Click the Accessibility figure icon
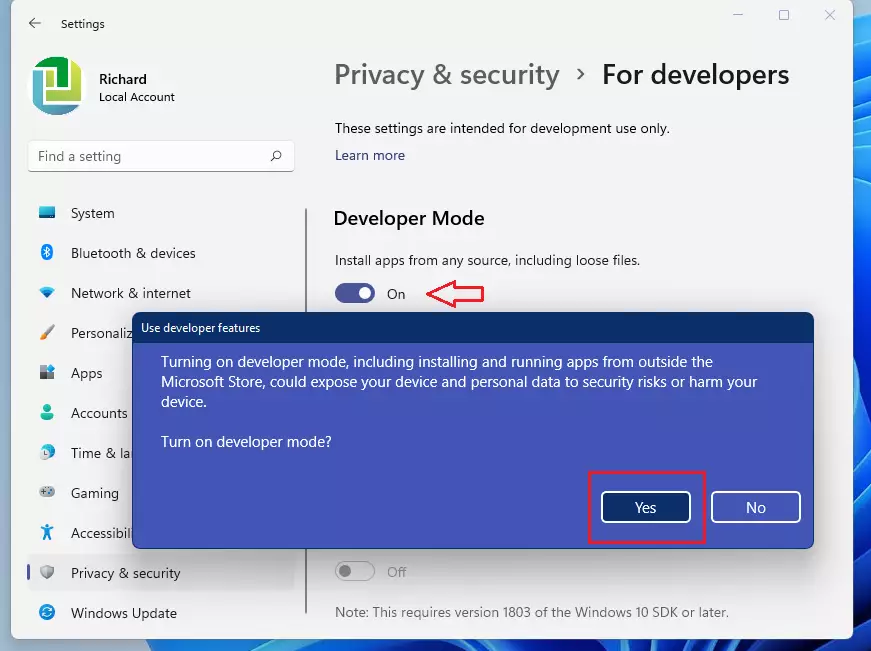This screenshot has width=871, height=651. [x=47, y=532]
